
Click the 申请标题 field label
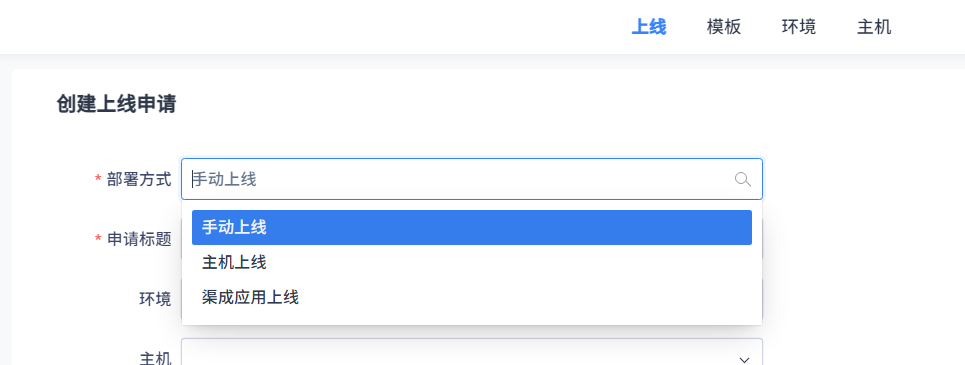point(139,239)
